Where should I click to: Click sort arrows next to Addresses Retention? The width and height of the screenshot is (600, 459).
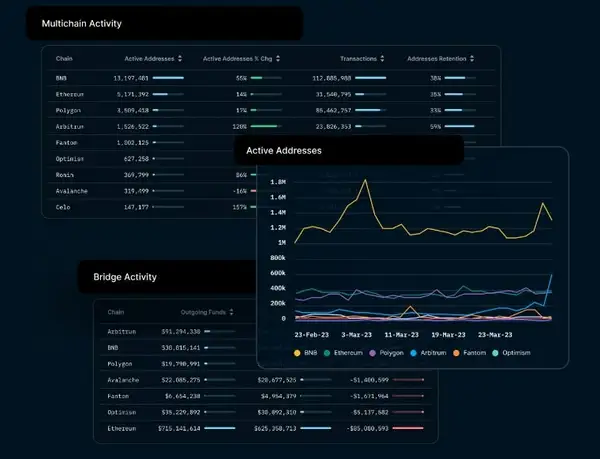[x=472, y=59]
